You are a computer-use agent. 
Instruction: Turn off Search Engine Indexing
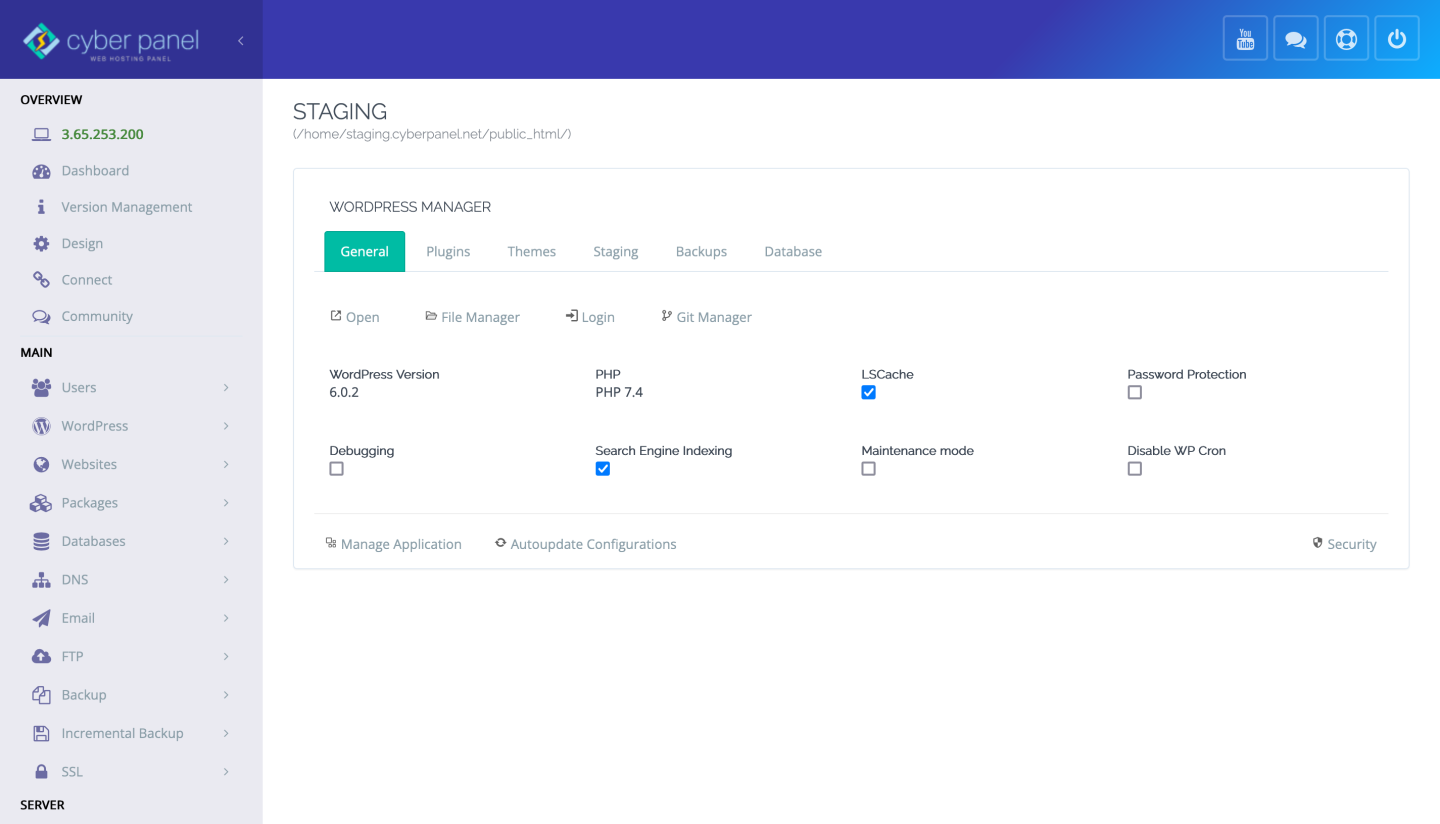602,468
